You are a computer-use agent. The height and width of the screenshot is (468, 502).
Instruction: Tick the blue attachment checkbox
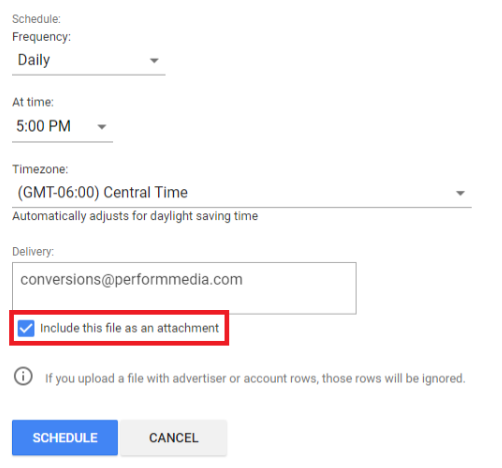click(x=26, y=328)
